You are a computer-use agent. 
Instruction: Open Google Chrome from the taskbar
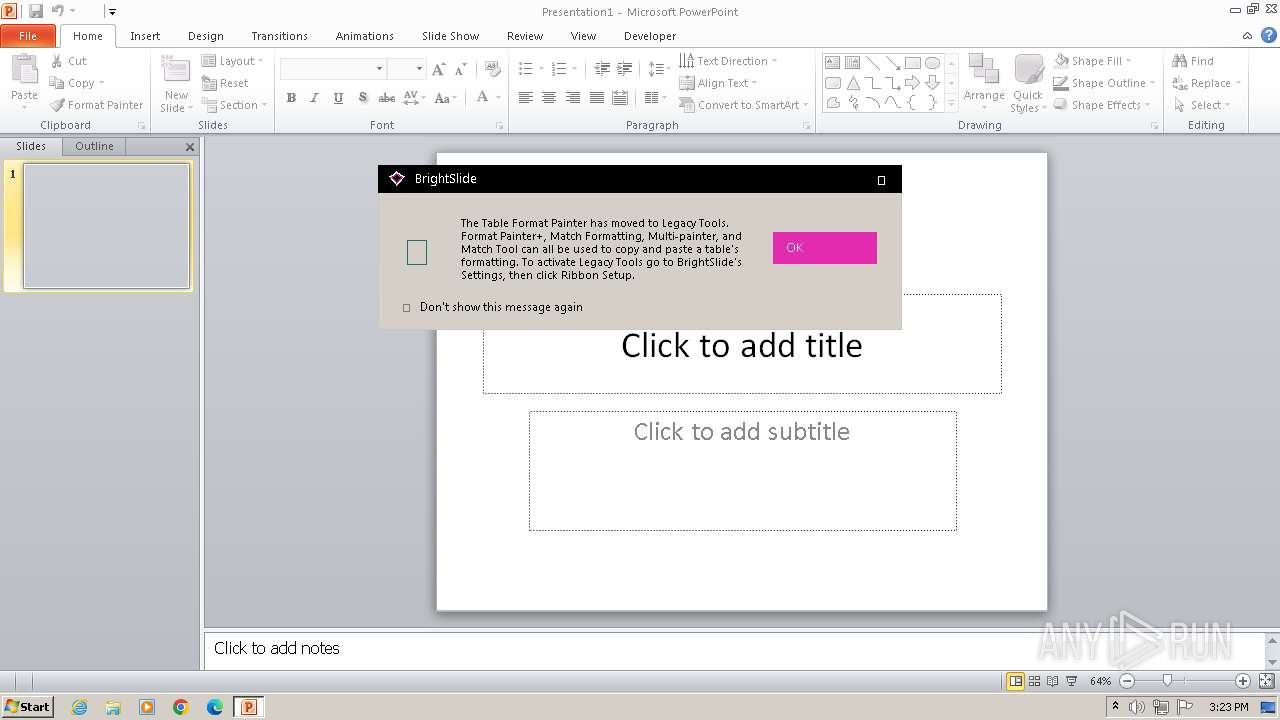pos(181,707)
